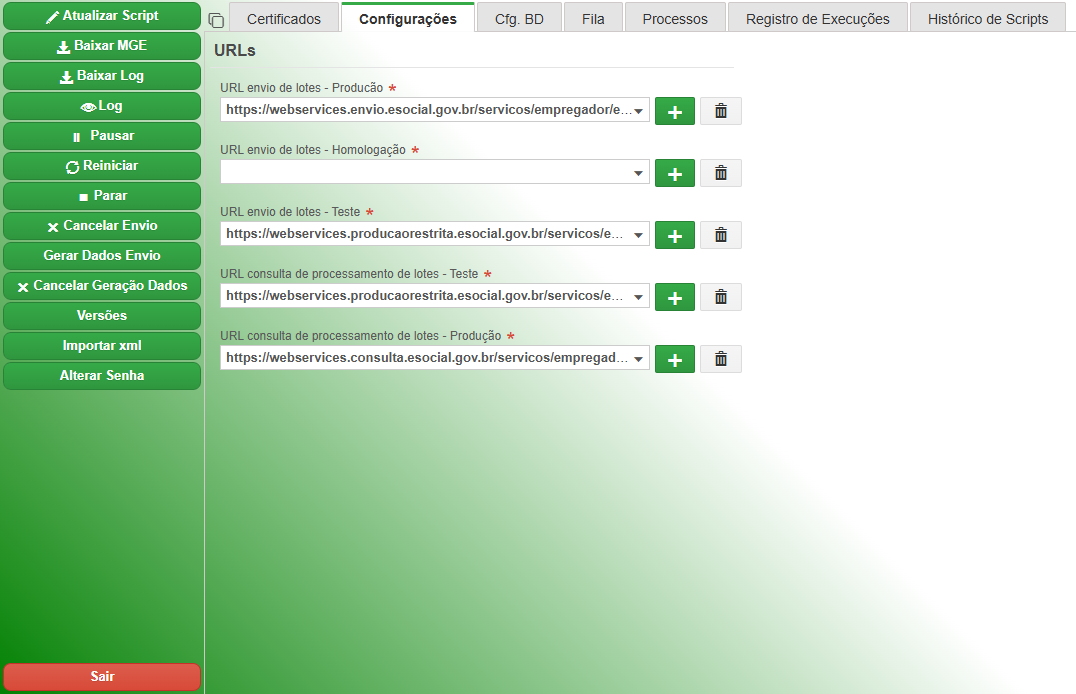The image size is (1076, 694).
Task: Expand the envio de lotes Teste dropdown arrow
Action: click(x=638, y=235)
